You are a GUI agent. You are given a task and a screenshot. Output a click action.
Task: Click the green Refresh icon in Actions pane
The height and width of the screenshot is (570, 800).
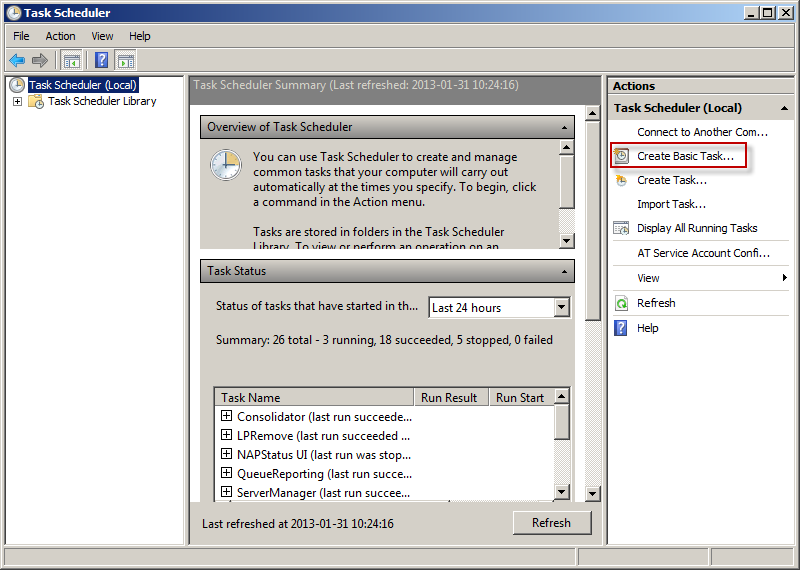point(621,304)
